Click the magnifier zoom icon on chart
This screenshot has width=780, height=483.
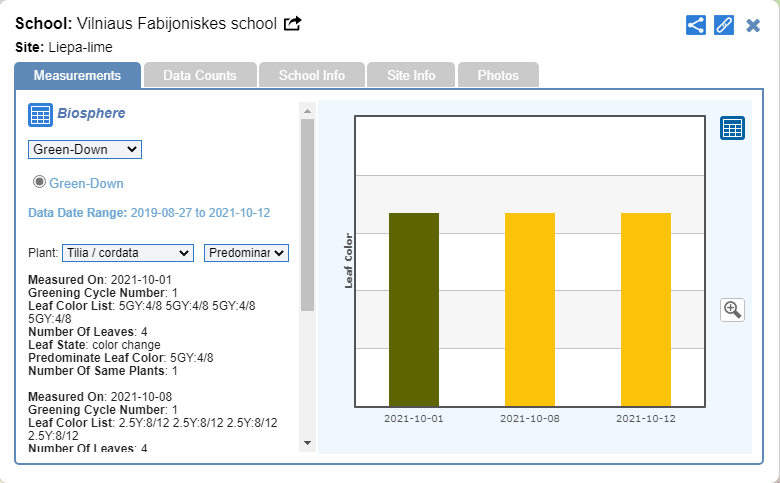pos(732,310)
